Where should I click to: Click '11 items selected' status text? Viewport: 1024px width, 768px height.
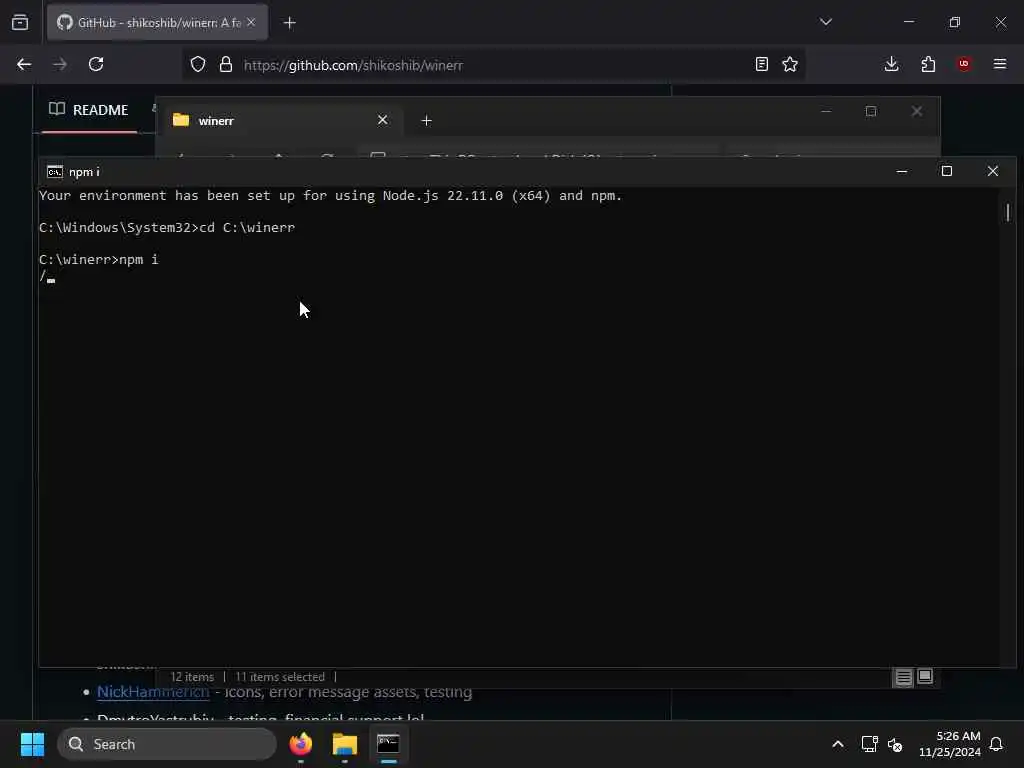(280, 677)
